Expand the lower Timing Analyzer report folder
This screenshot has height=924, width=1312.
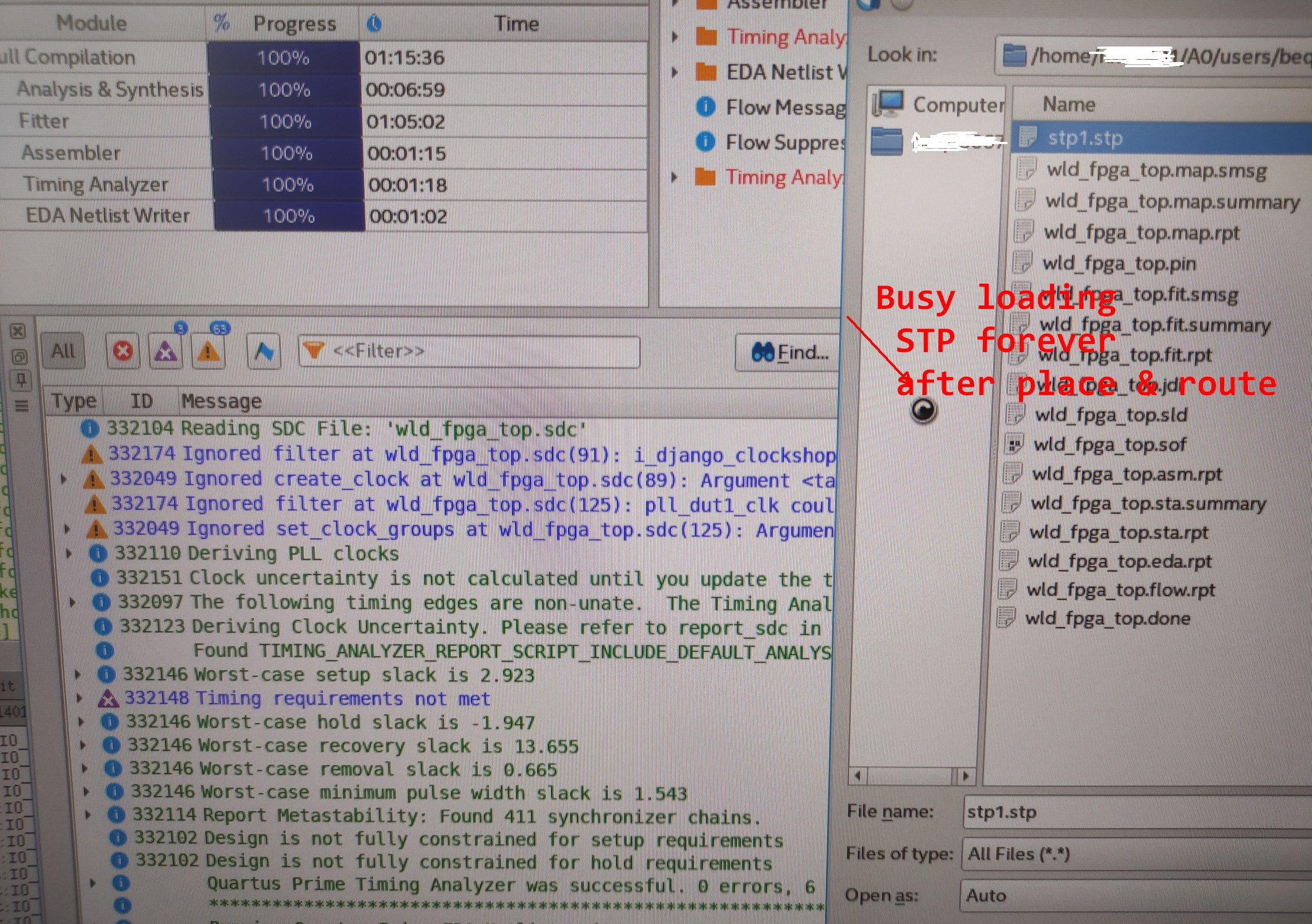[675, 177]
